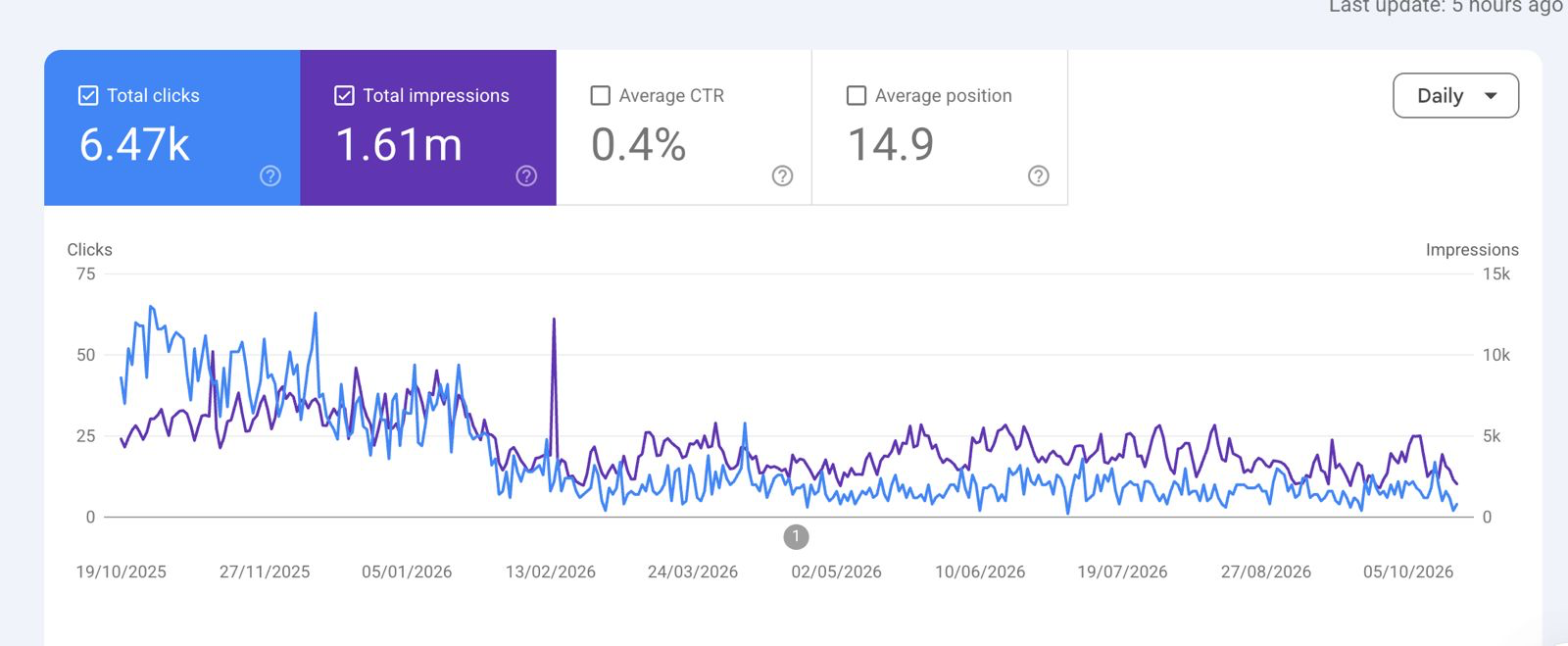The height and width of the screenshot is (646, 1568).
Task: Open help icon on Total impressions card
Action: pos(526,175)
